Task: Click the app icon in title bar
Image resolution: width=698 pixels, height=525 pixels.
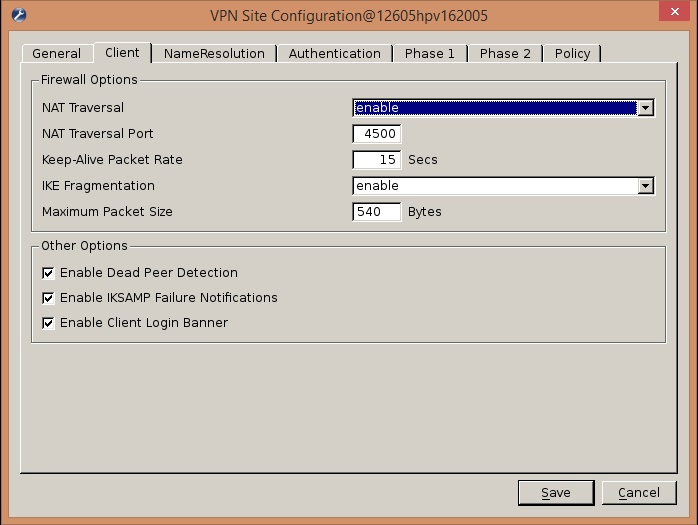Action: tap(18, 16)
